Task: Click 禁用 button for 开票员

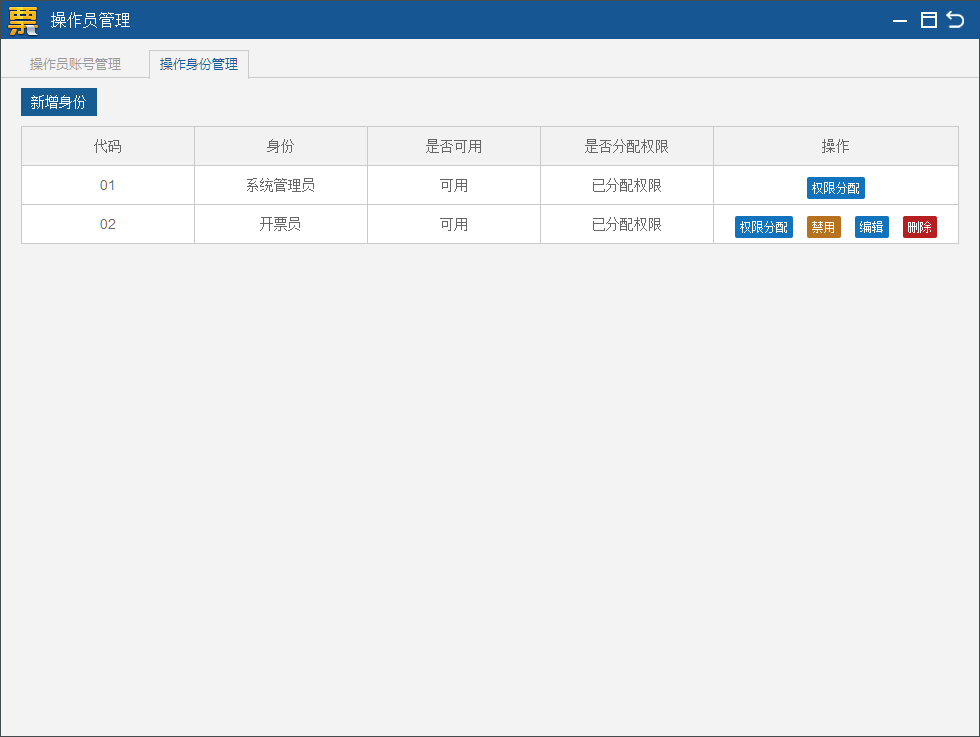Action: click(823, 227)
